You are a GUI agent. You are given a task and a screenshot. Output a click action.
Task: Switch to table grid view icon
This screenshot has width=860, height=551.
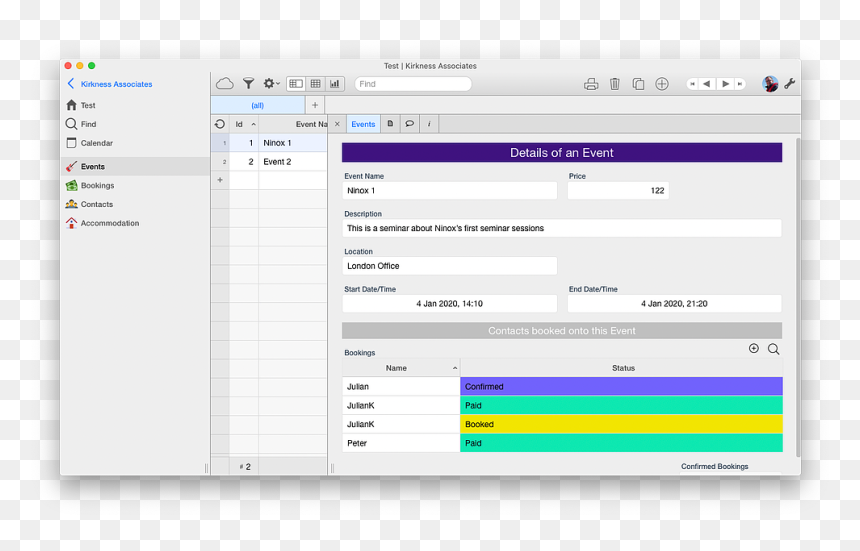click(x=315, y=84)
